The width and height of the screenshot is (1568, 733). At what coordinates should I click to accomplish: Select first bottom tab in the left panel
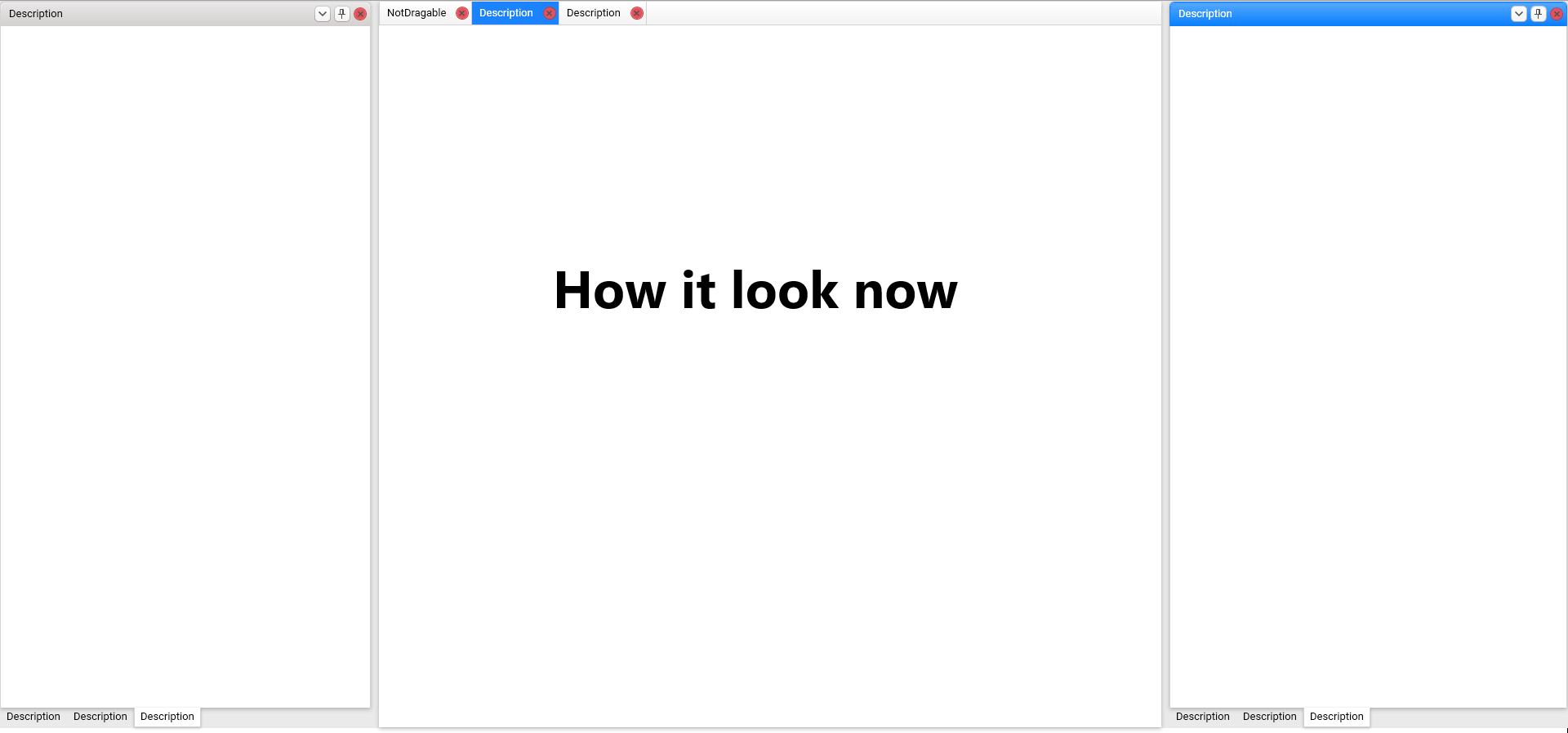coord(33,717)
